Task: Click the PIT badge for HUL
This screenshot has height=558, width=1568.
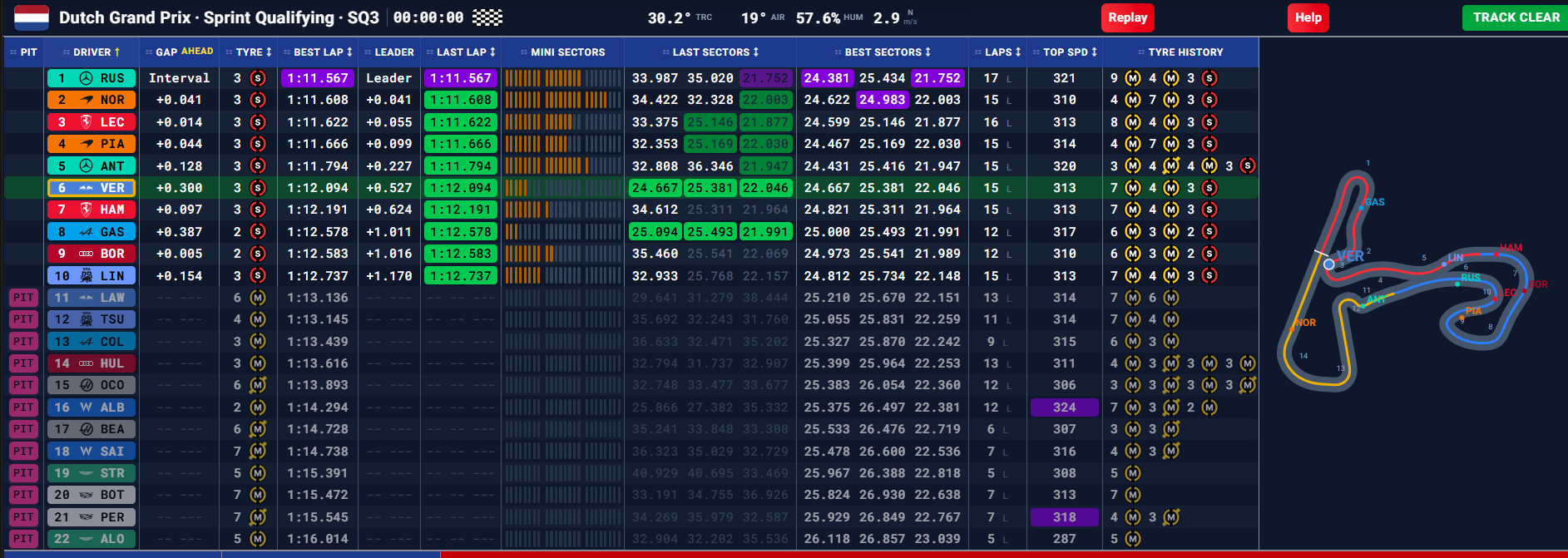Action: pos(23,363)
